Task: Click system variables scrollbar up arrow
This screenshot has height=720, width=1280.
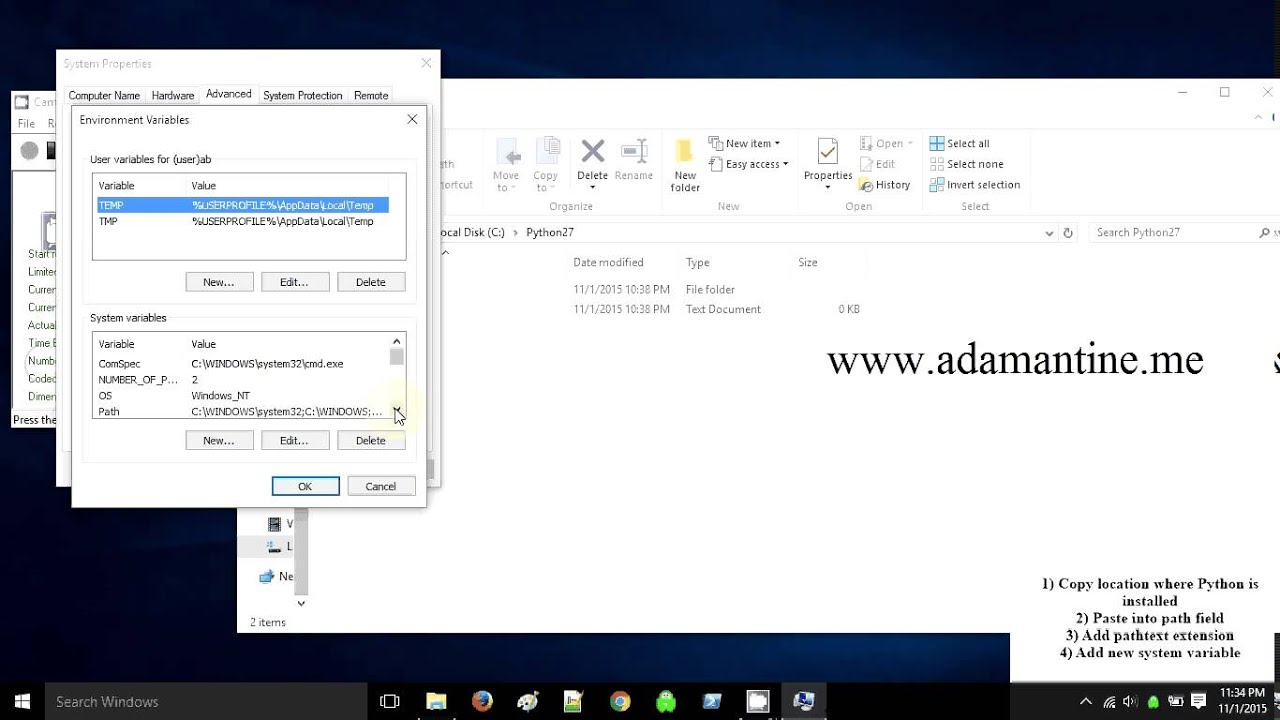Action: 397,341
